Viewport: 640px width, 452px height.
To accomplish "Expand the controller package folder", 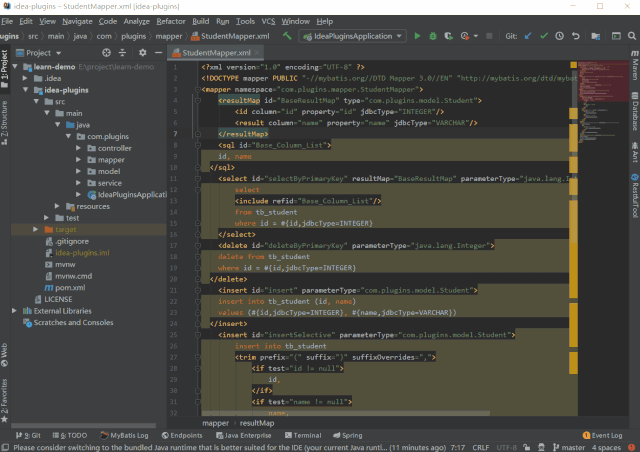I will pos(79,148).
